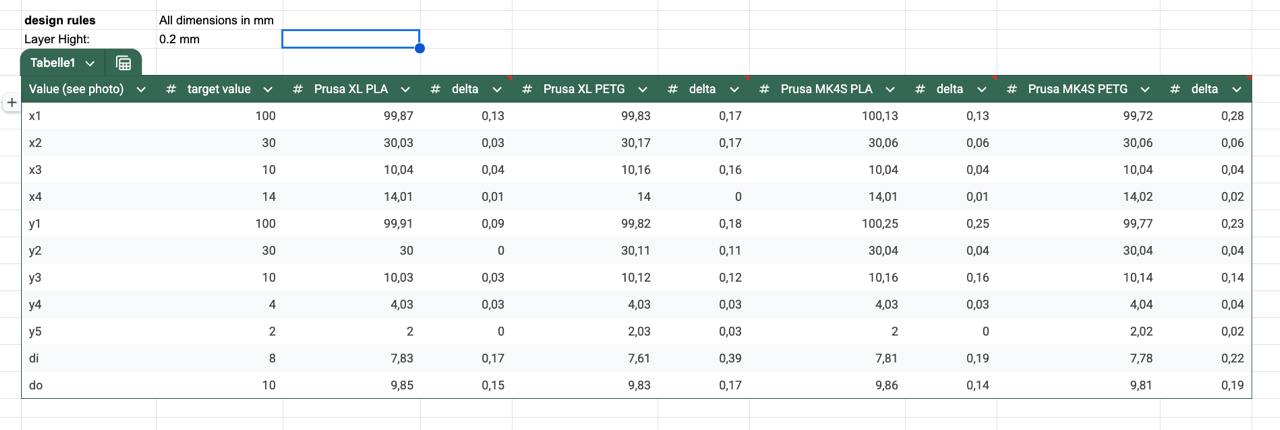Select the 'Layer Hight:' cell

(x=89, y=39)
